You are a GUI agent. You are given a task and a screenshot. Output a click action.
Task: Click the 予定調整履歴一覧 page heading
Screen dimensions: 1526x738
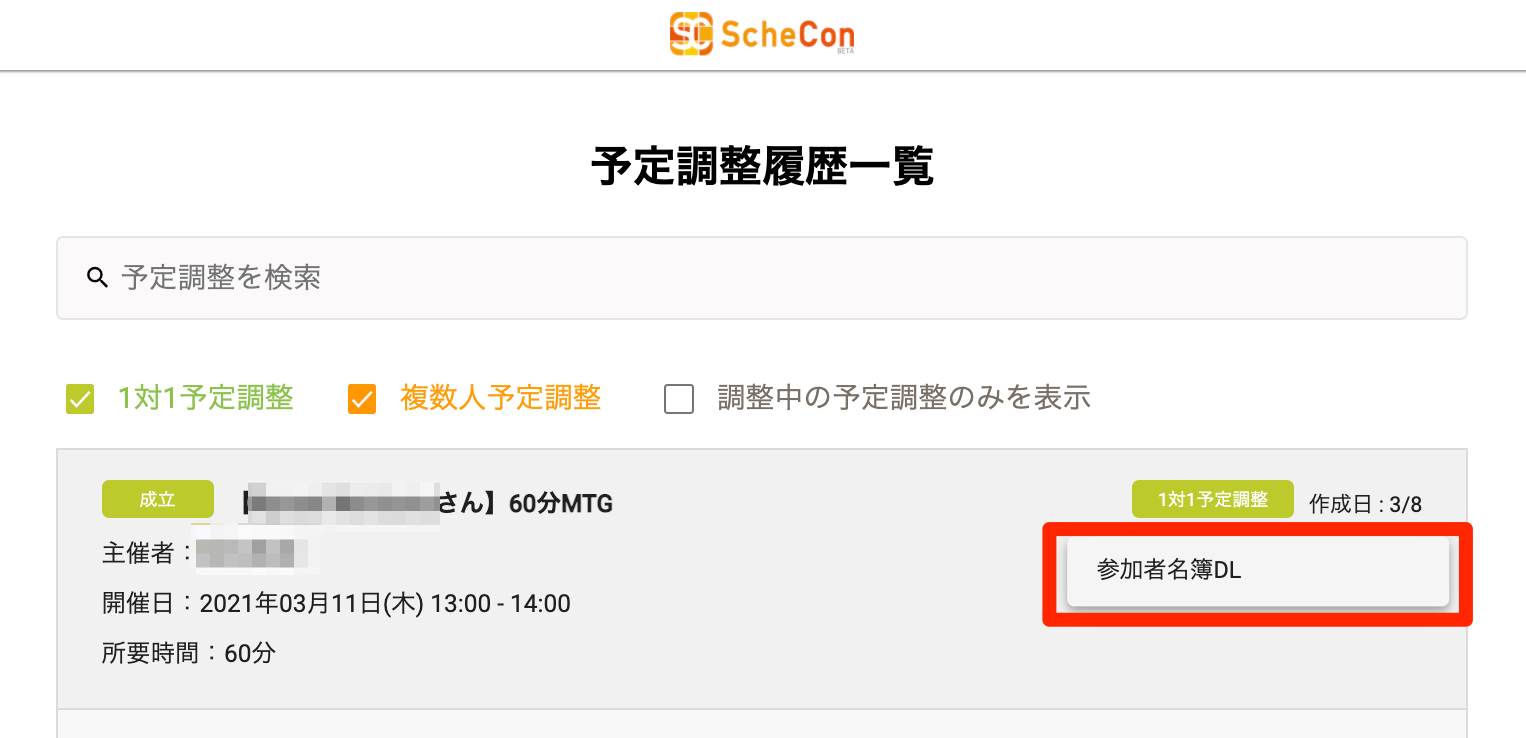pos(762,167)
